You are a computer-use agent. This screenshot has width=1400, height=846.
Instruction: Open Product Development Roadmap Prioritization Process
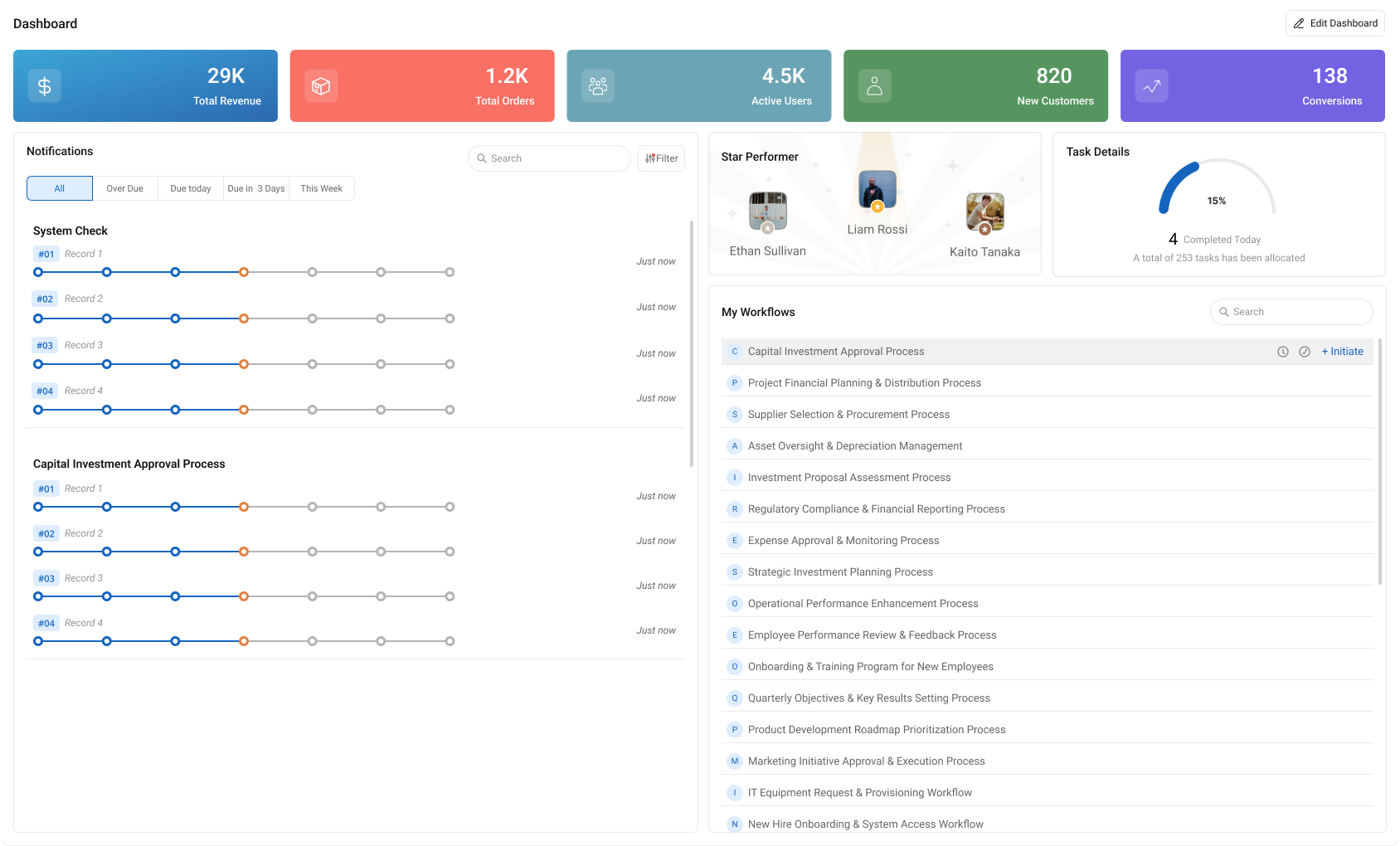click(1048, 730)
